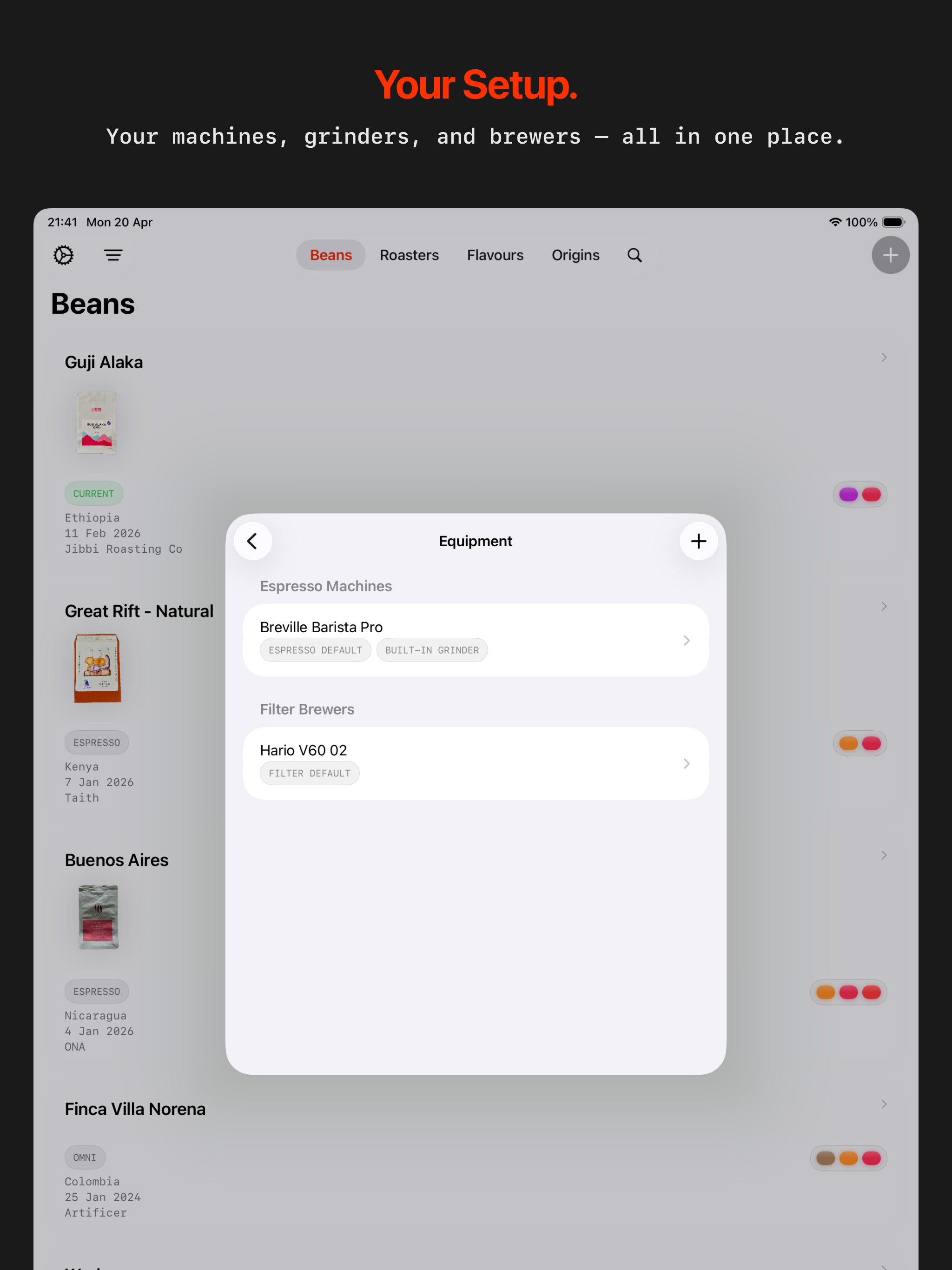Select the Buenos Aires title
The width and height of the screenshot is (952, 1270).
[117, 860]
